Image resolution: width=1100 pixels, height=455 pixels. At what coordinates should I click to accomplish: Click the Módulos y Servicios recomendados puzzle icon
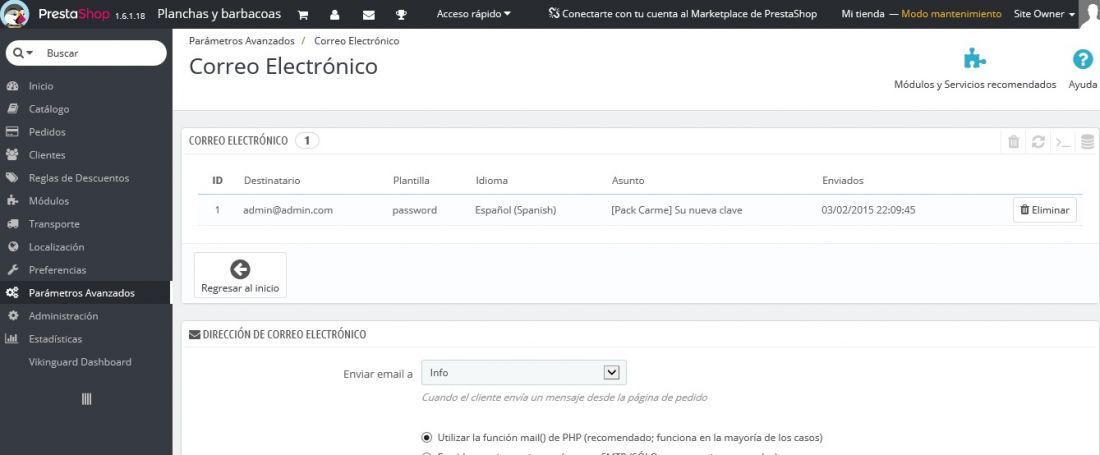pyautogui.click(x=974, y=59)
